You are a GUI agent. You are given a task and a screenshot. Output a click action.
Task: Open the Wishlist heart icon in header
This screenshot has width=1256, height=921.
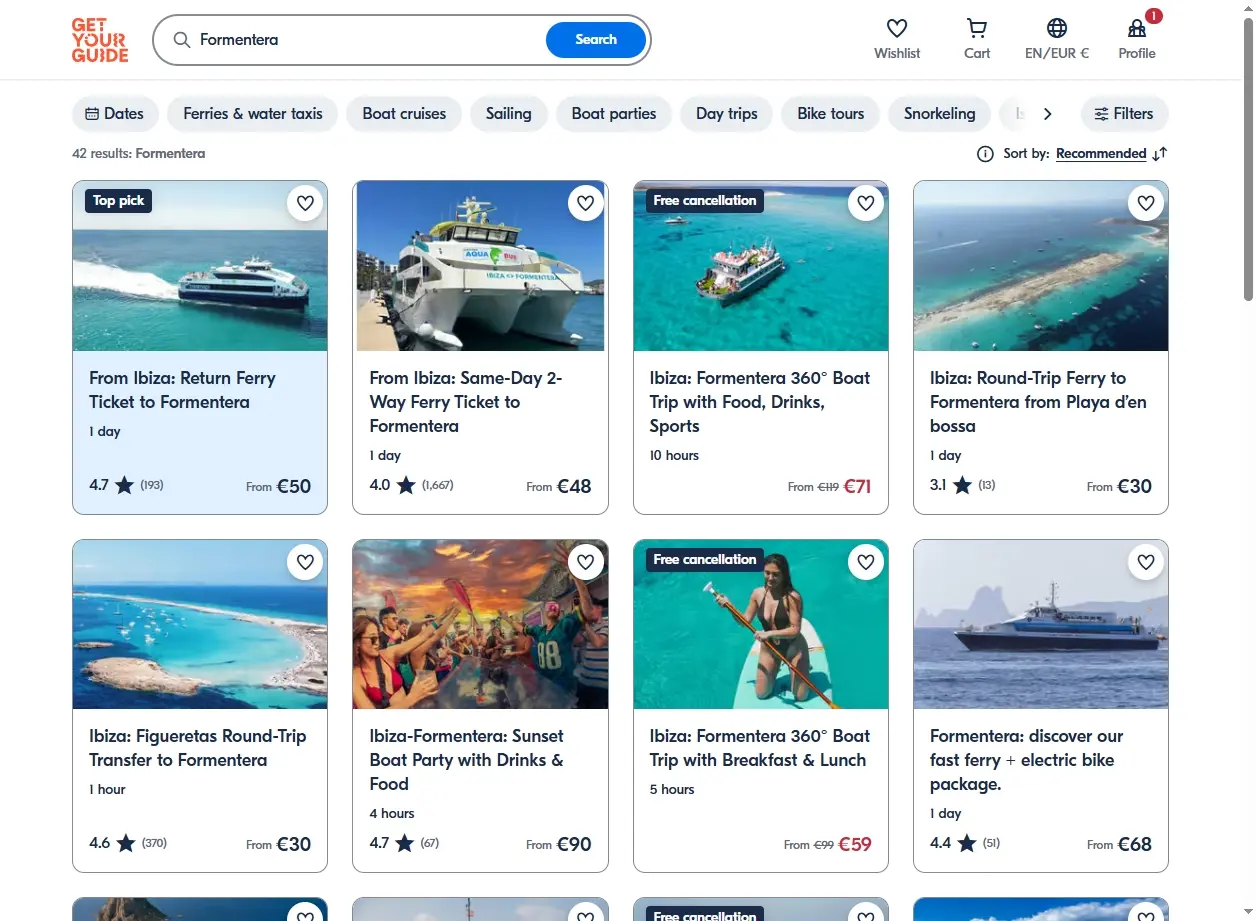[897, 28]
